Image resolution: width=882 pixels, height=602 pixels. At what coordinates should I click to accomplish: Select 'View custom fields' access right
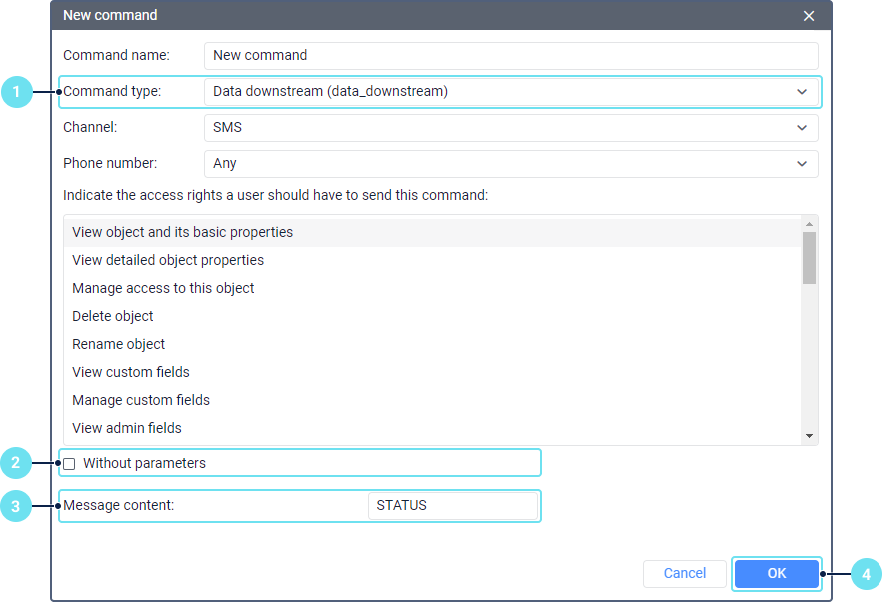point(432,372)
